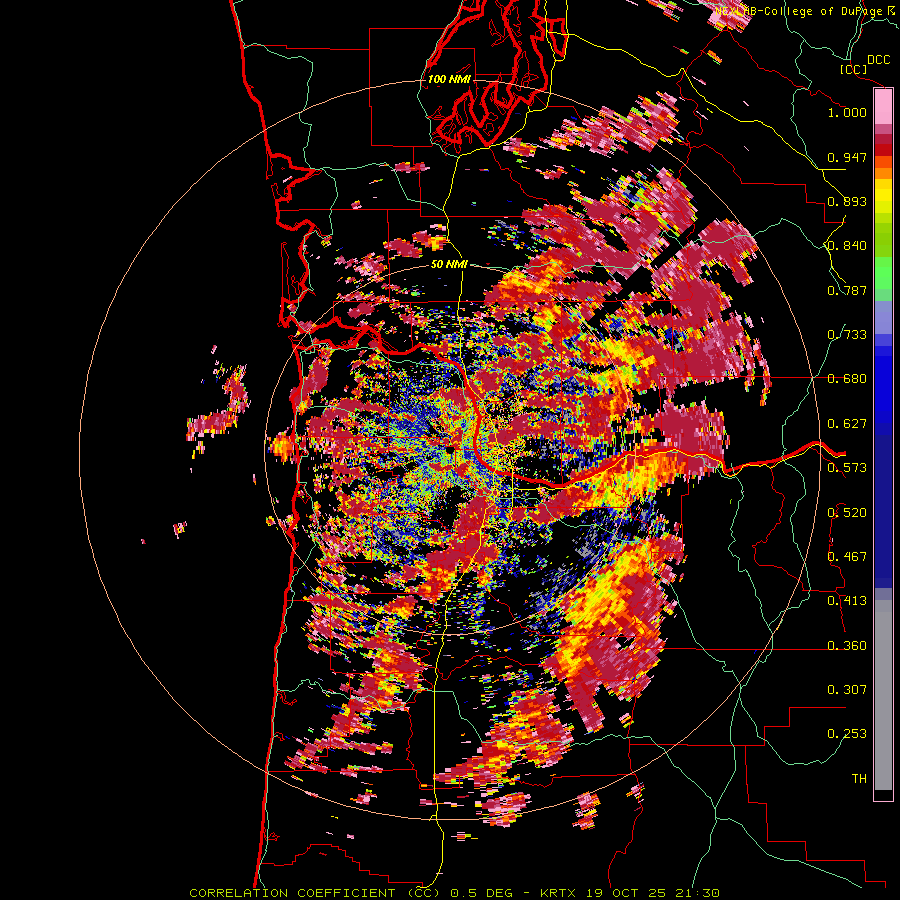Select the 0.573 color scale value
The image size is (900, 900).
(847, 468)
